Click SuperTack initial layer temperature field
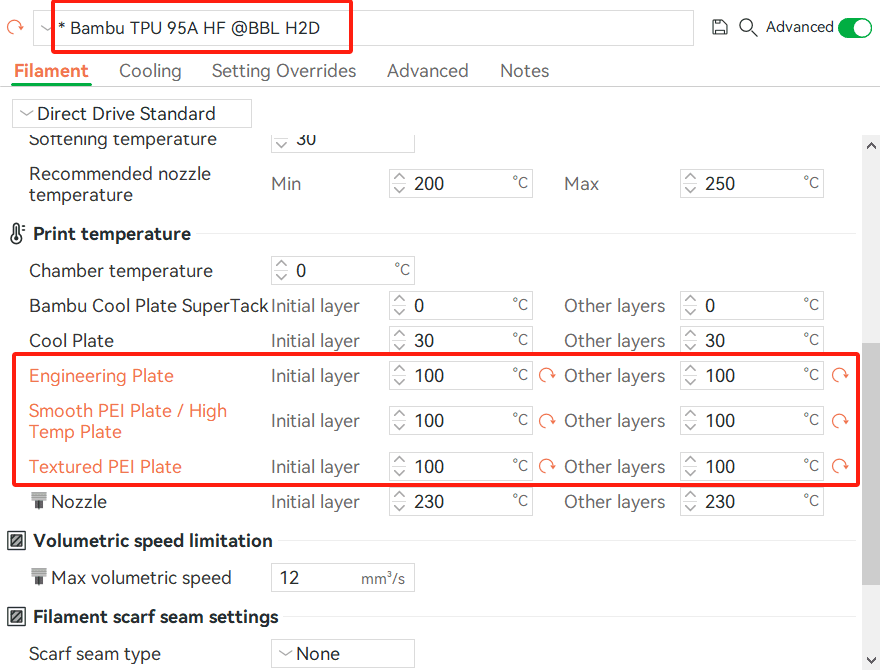Image resolution: width=880 pixels, height=670 pixels. [x=461, y=305]
